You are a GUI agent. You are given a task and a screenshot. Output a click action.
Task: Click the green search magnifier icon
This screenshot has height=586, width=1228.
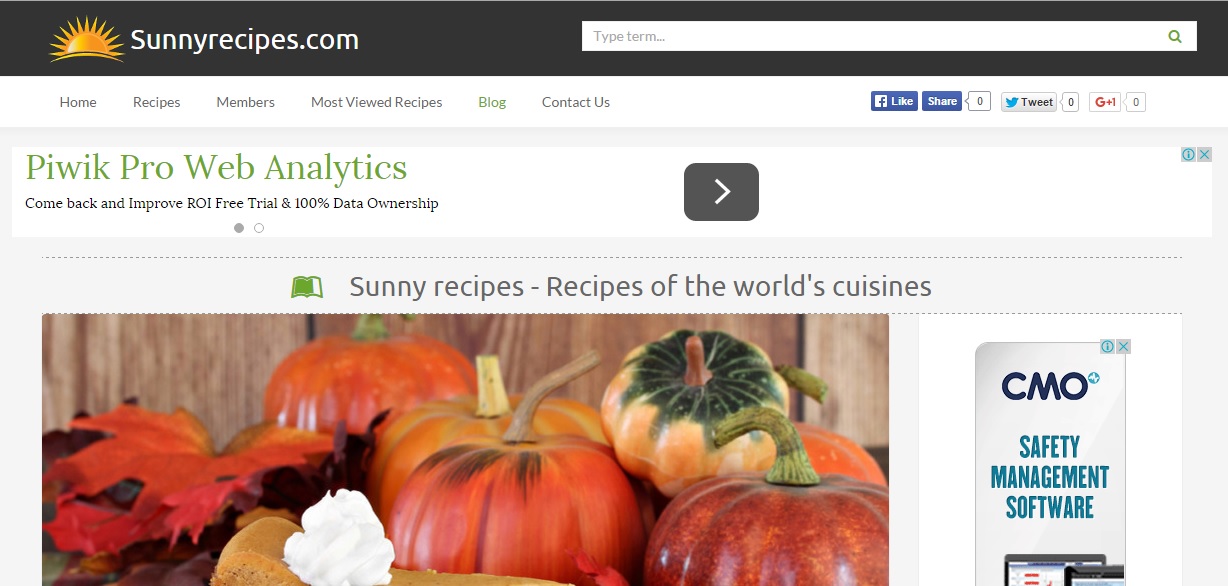(x=1175, y=37)
